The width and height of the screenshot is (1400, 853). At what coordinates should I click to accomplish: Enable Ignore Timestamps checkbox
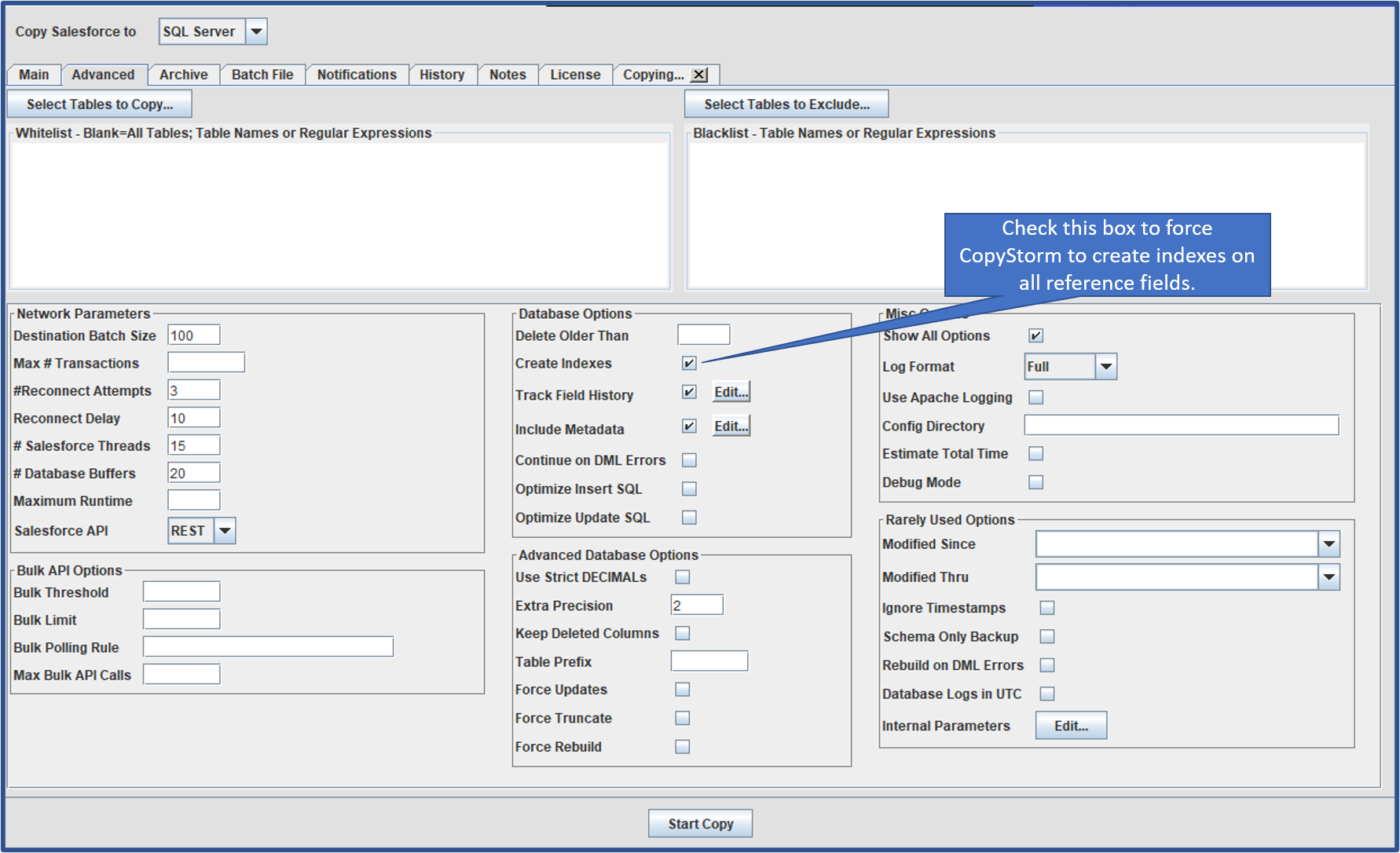click(x=1047, y=608)
